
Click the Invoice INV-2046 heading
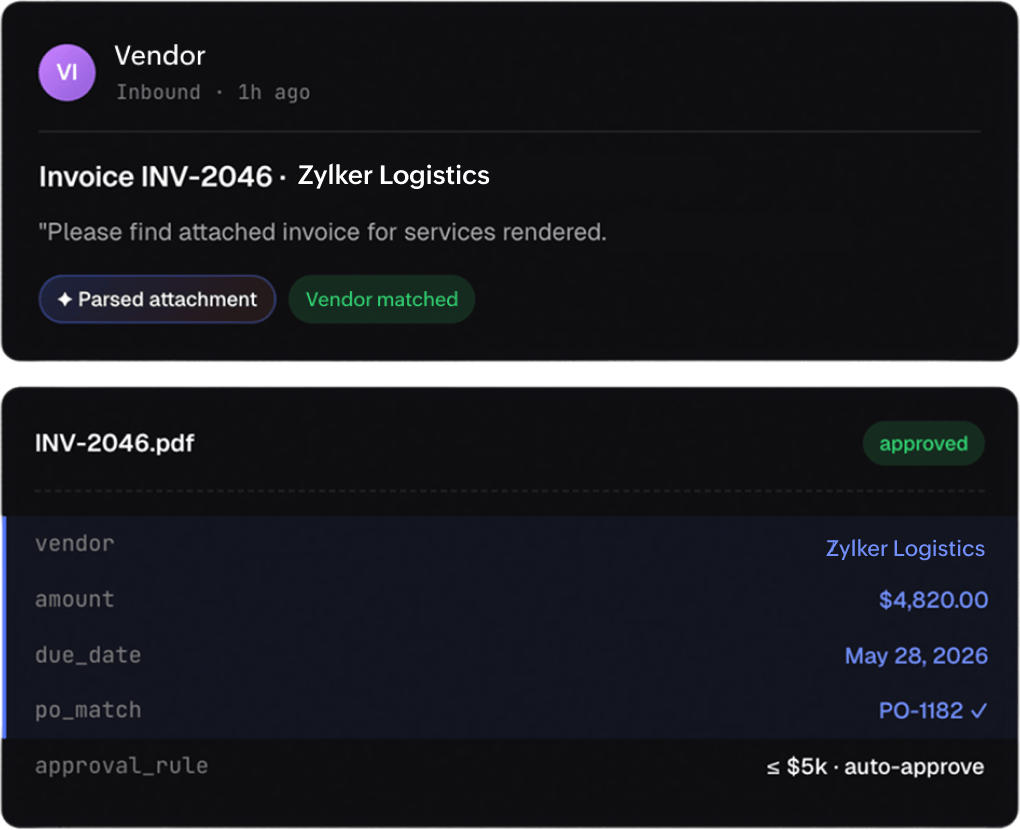click(155, 177)
